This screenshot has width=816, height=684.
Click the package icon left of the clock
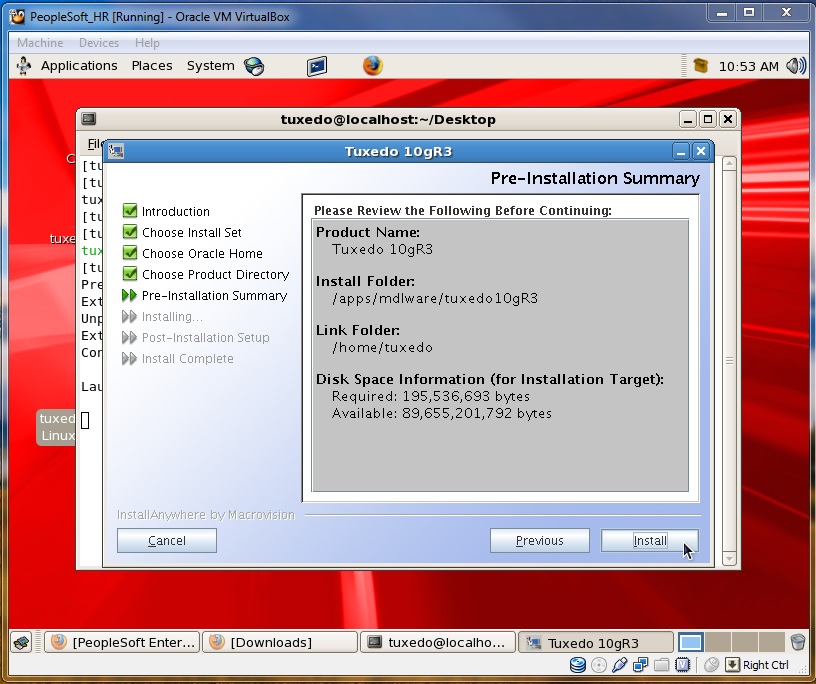(x=700, y=65)
